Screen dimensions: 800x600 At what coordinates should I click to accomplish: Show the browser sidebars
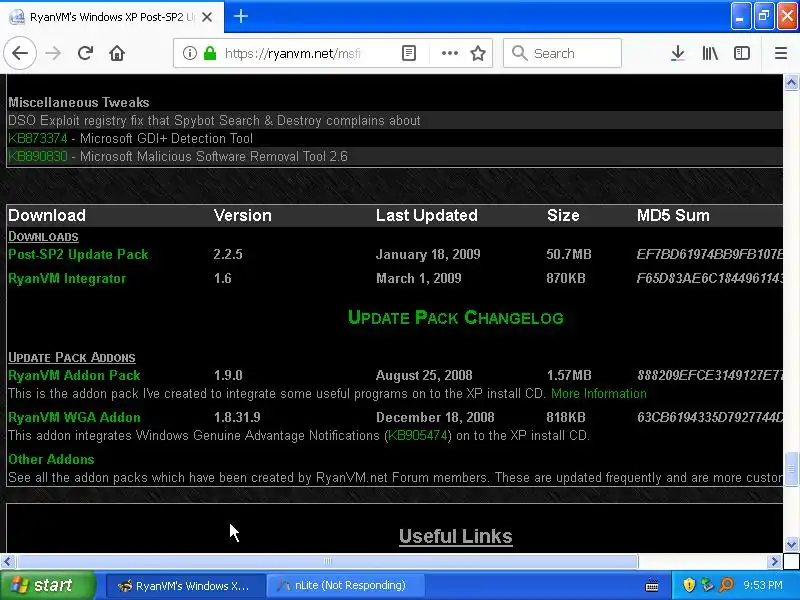[741, 53]
